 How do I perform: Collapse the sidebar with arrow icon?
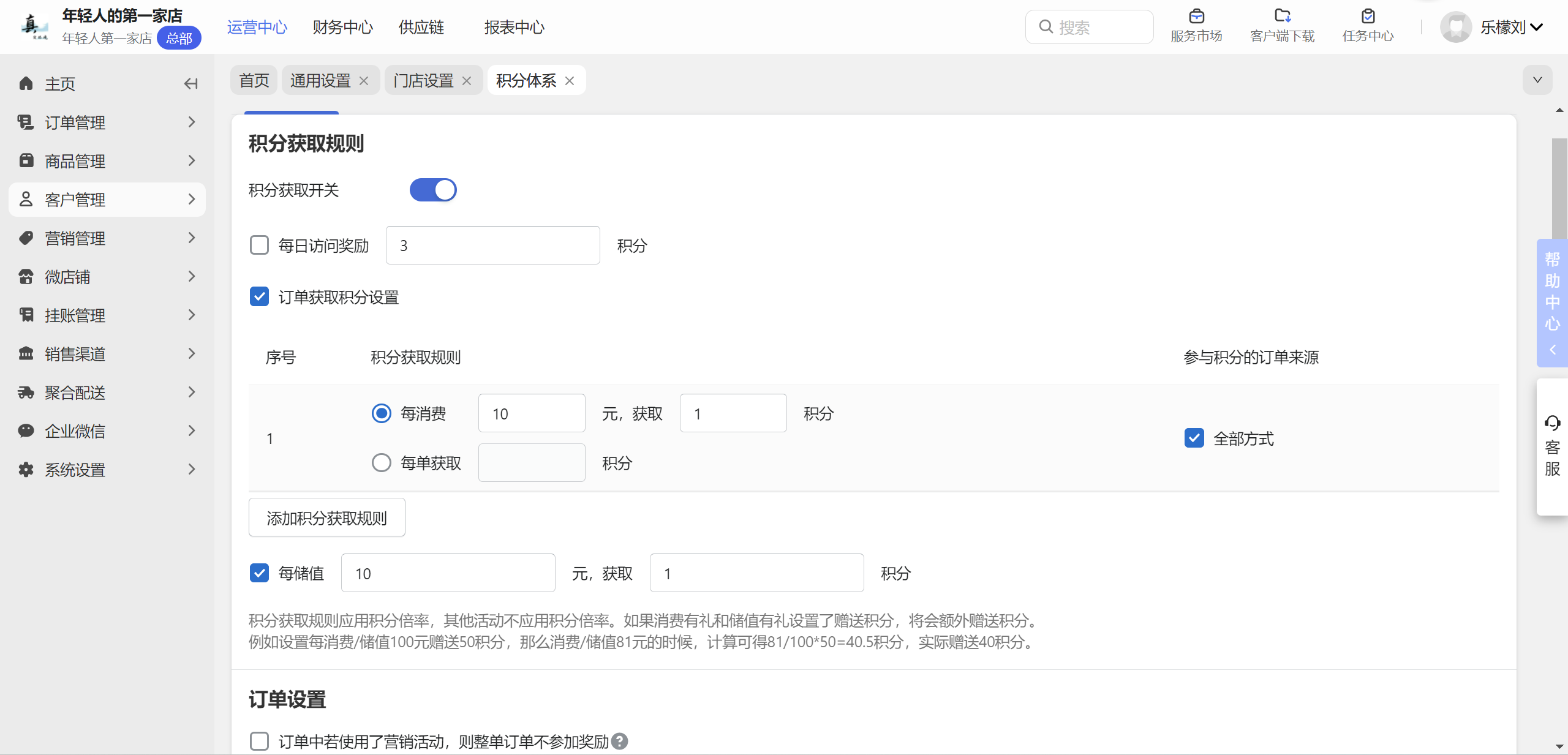(x=191, y=84)
